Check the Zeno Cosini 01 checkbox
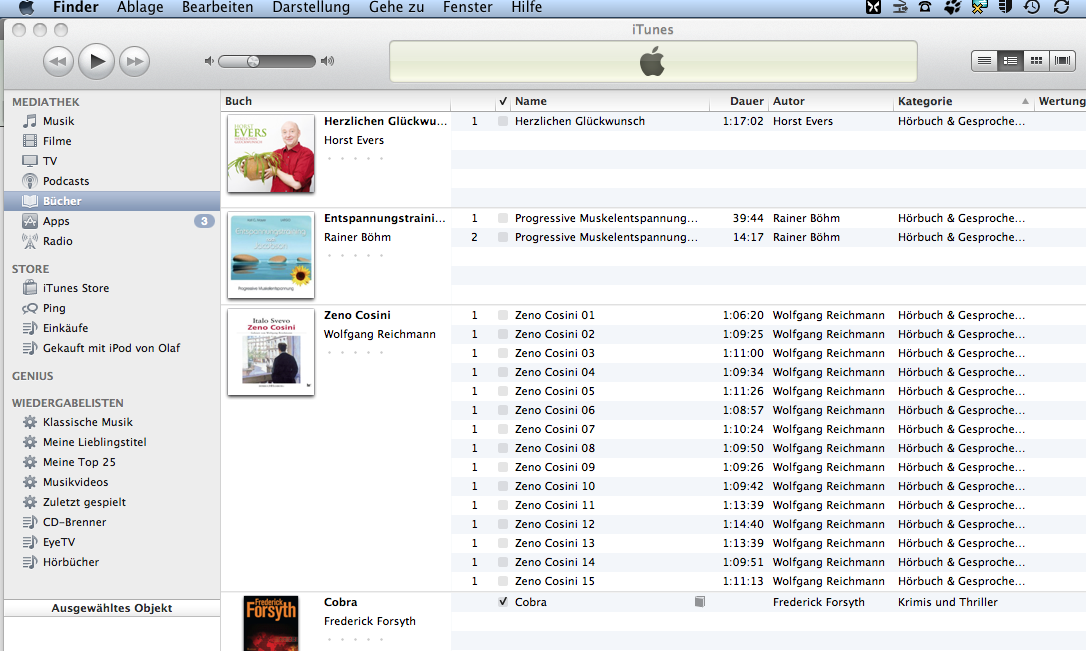This screenshot has height=651, width=1086. (x=503, y=315)
